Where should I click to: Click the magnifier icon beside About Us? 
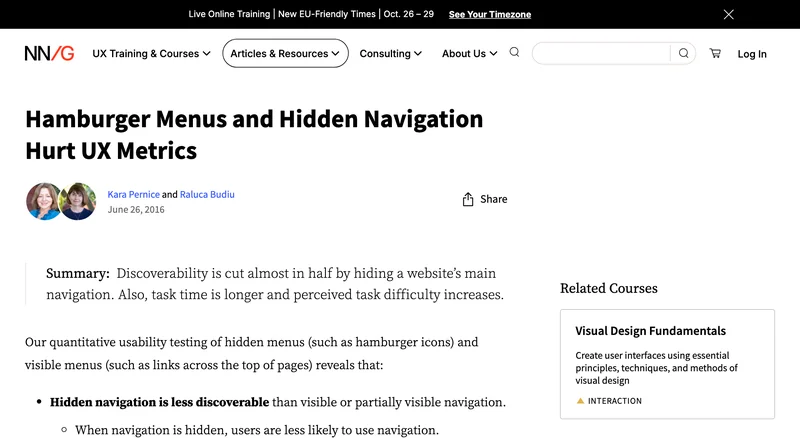514,52
